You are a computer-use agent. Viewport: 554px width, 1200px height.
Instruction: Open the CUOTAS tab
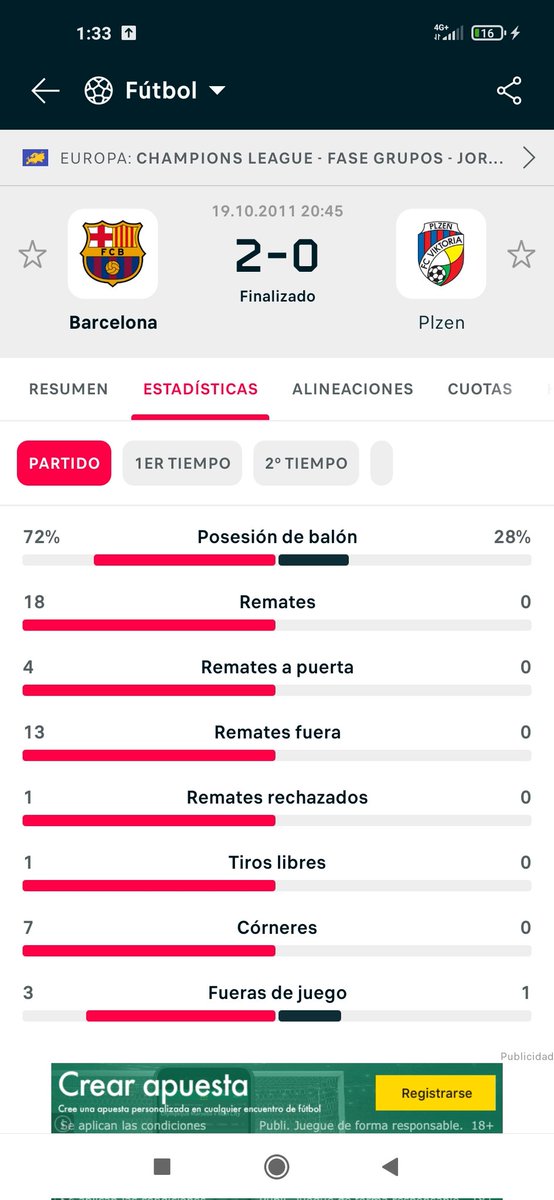(480, 389)
